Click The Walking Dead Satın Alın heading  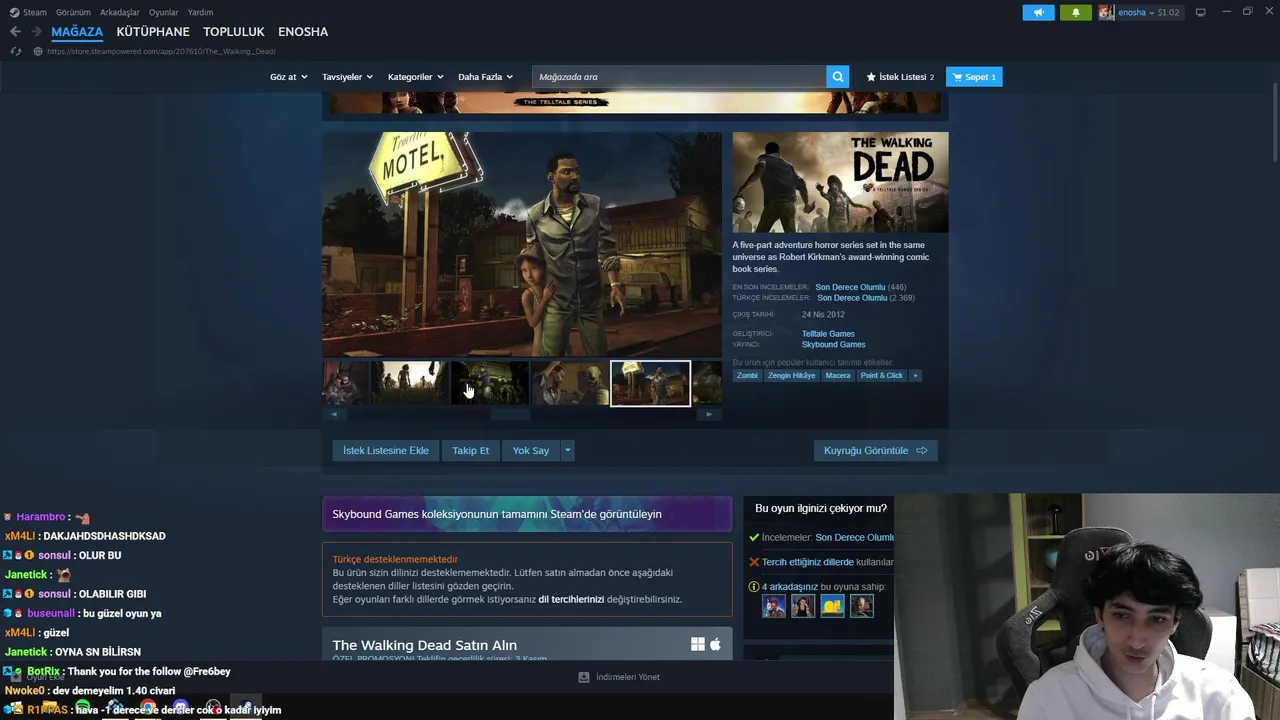pos(424,645)
